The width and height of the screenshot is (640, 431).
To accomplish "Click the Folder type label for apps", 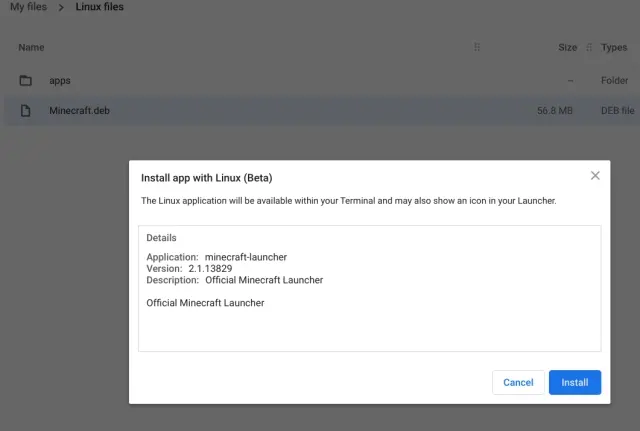I will pyautogui.click(x=614, y=80).
